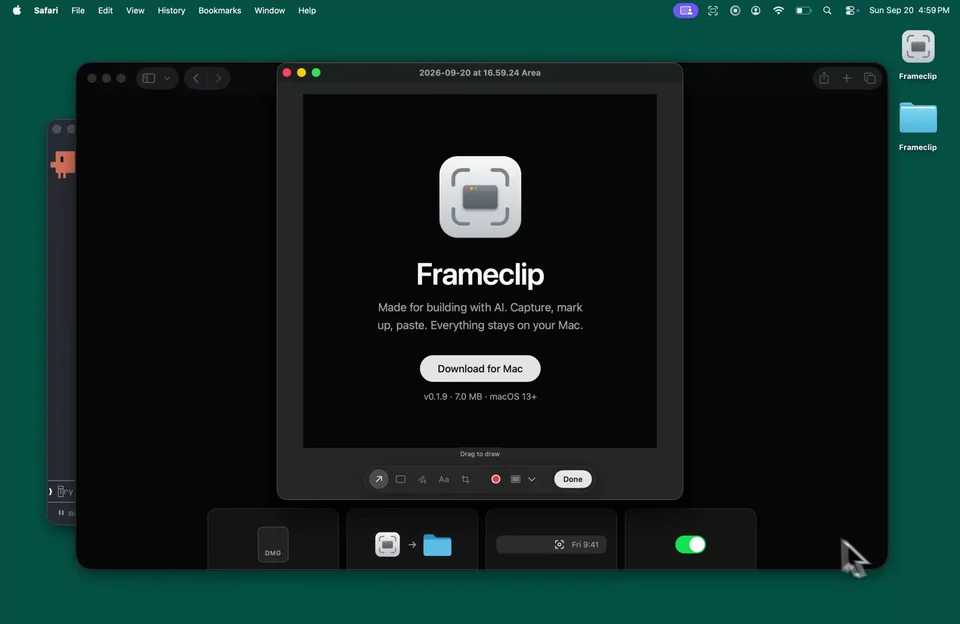Click the purple screen sharing menu bar icon

[x=686, y=10]
